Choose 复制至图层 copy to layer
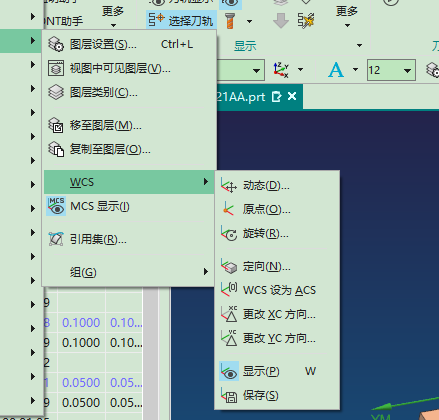The width and height of the screenshot is (439, 420). [x=129, y=149]
